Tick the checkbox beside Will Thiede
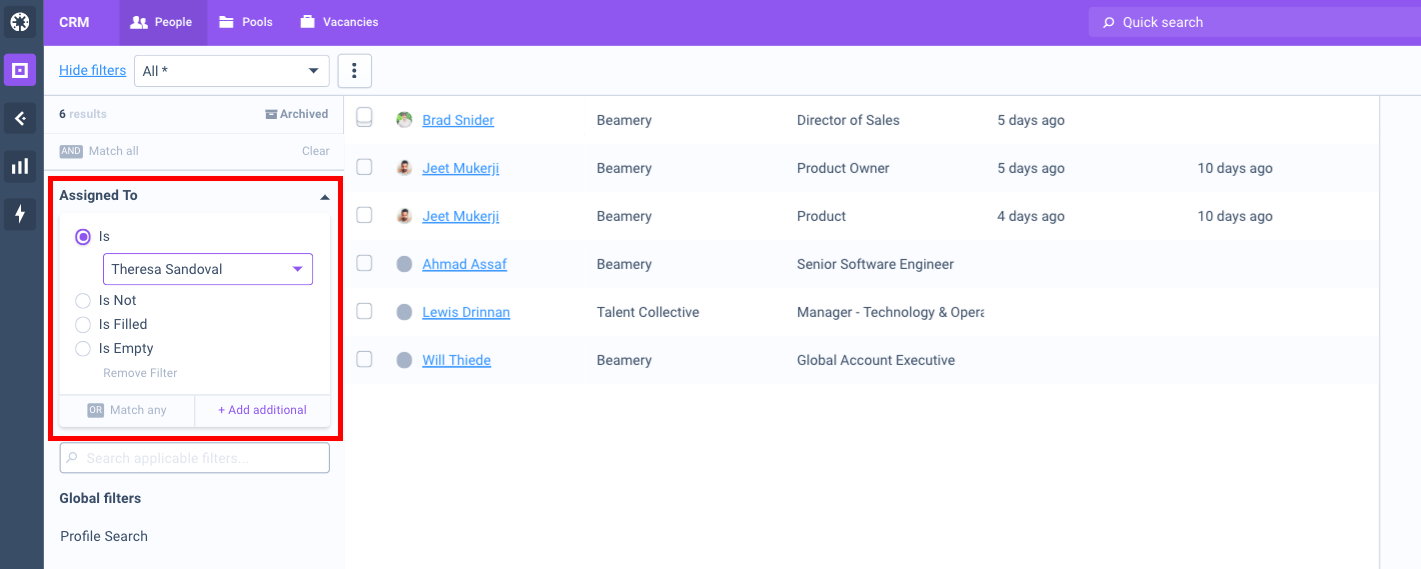 click(x=364, y=359)
